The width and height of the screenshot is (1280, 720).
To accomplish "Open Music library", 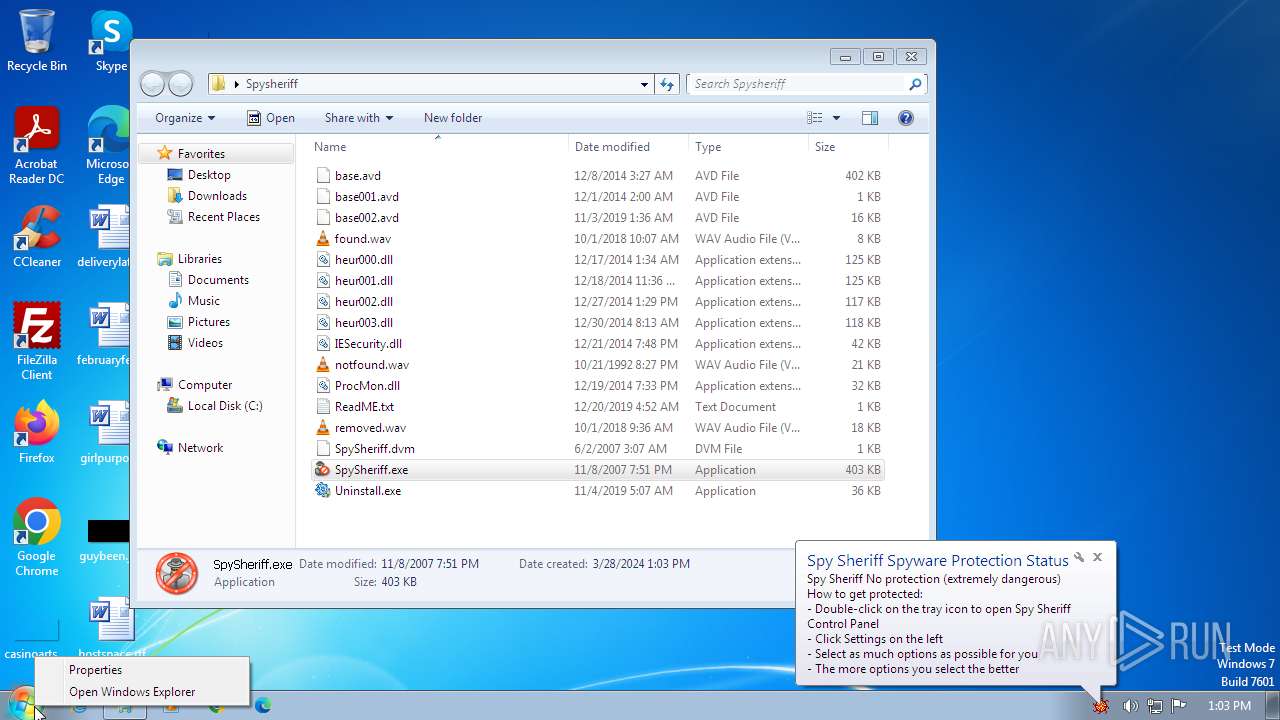I will pyautogui.click(x=204, y=301).
